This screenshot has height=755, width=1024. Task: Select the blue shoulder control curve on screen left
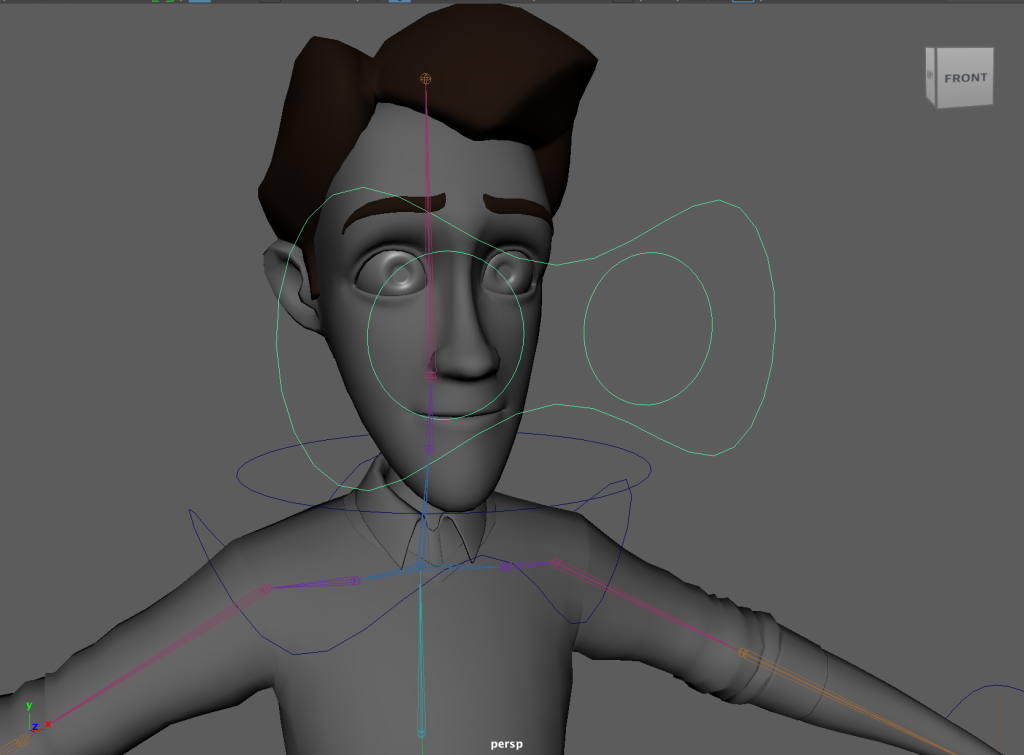tap(192, 520)
